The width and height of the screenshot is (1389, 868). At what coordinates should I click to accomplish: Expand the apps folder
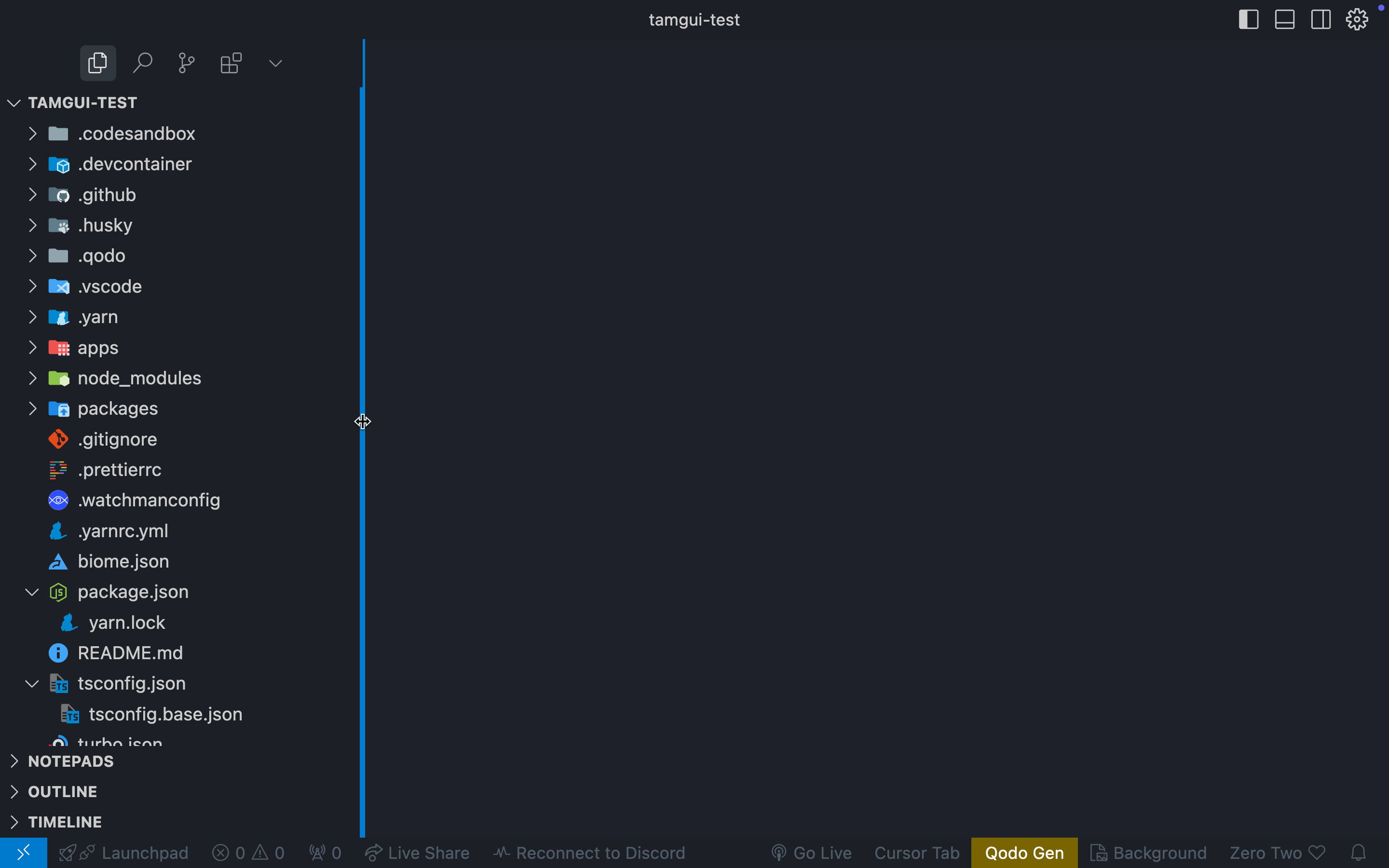tap(33, 347)
